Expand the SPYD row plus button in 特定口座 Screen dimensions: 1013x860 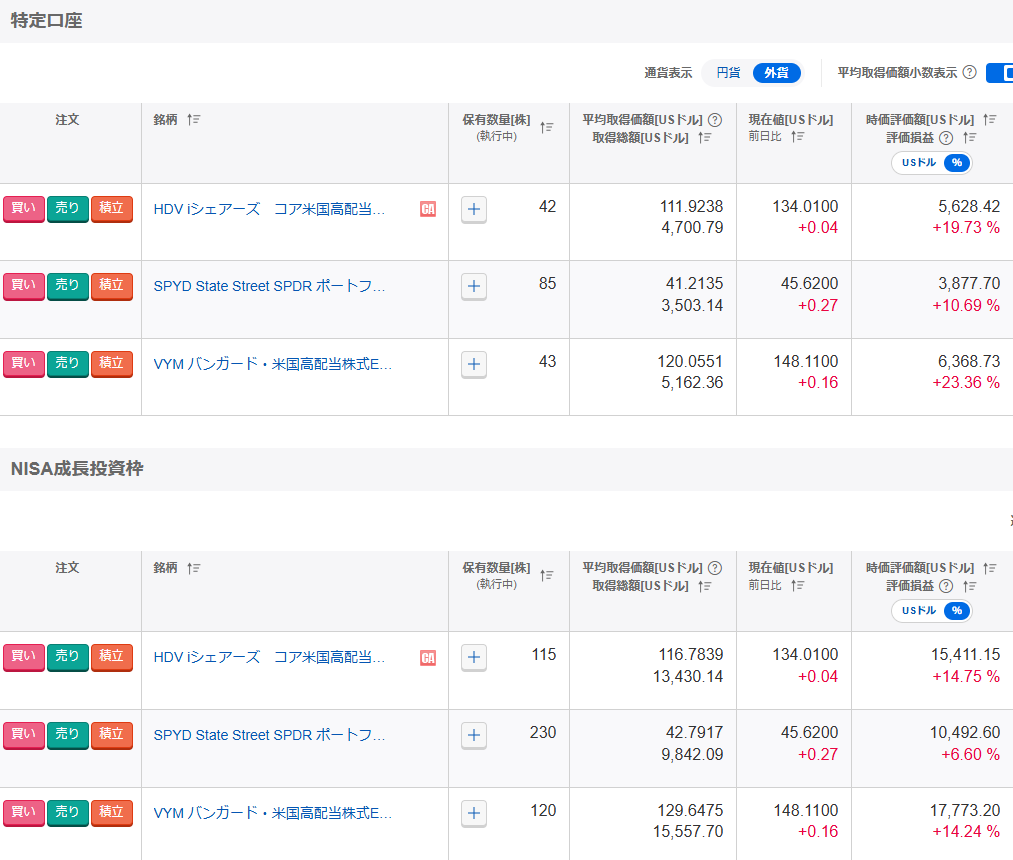[x=474, y=286]
